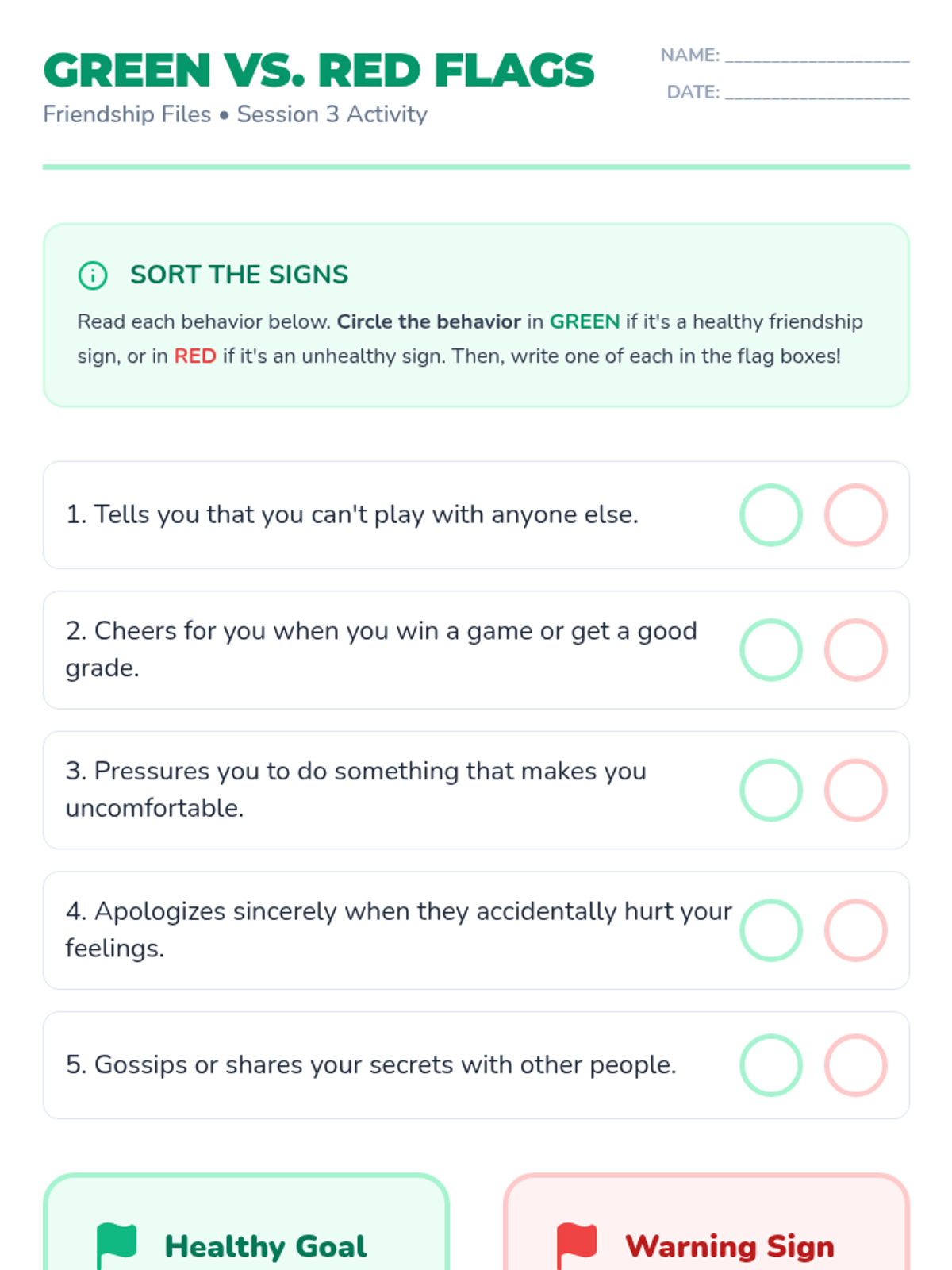Click the NAME blank line field
Image resolution: width=952 pixels, height=1270 pixels.
[817, 56]
